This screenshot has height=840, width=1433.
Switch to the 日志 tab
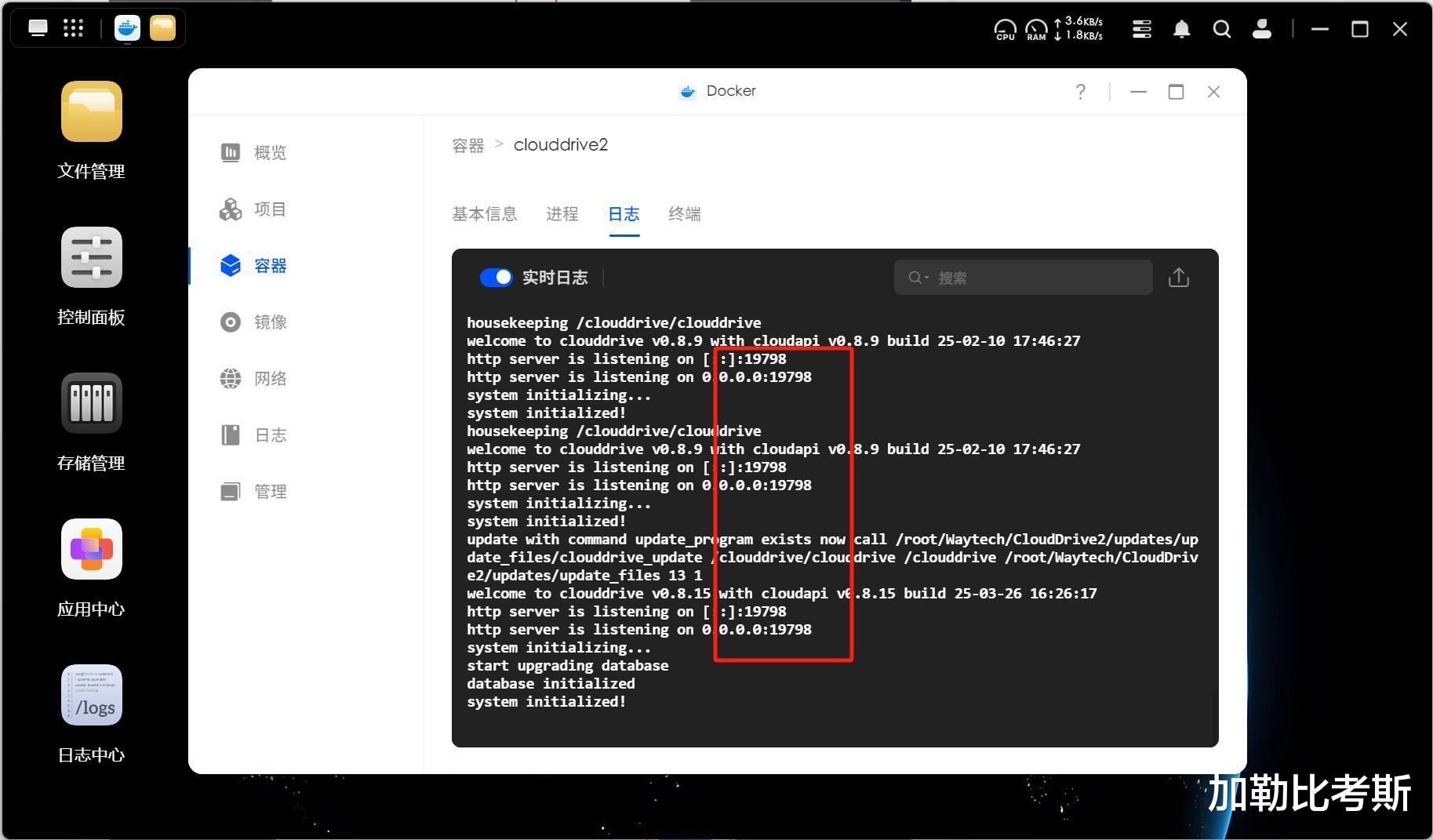pos(624,214)
